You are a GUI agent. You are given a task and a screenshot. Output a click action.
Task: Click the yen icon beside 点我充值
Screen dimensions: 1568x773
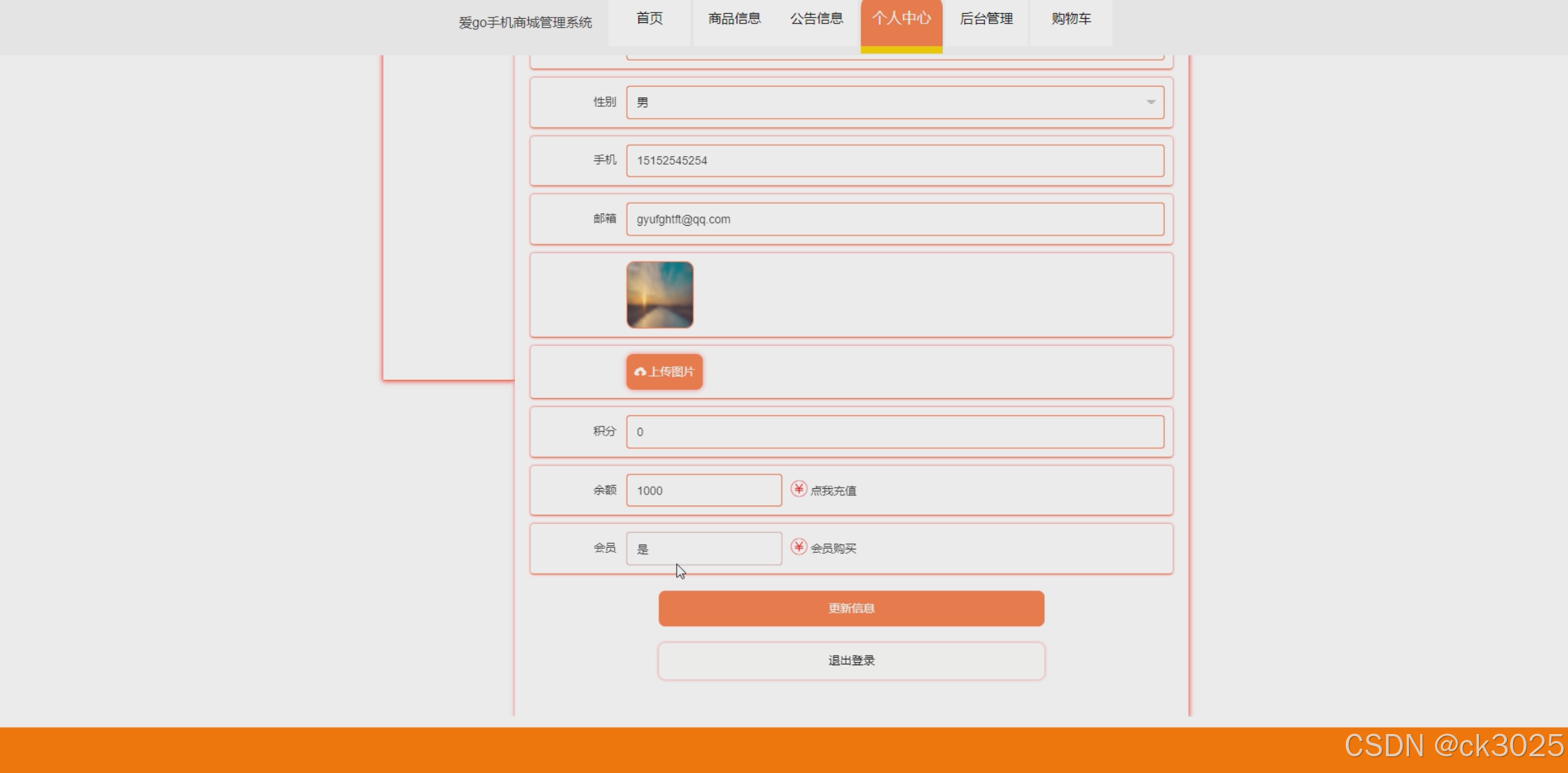[799, 489]
